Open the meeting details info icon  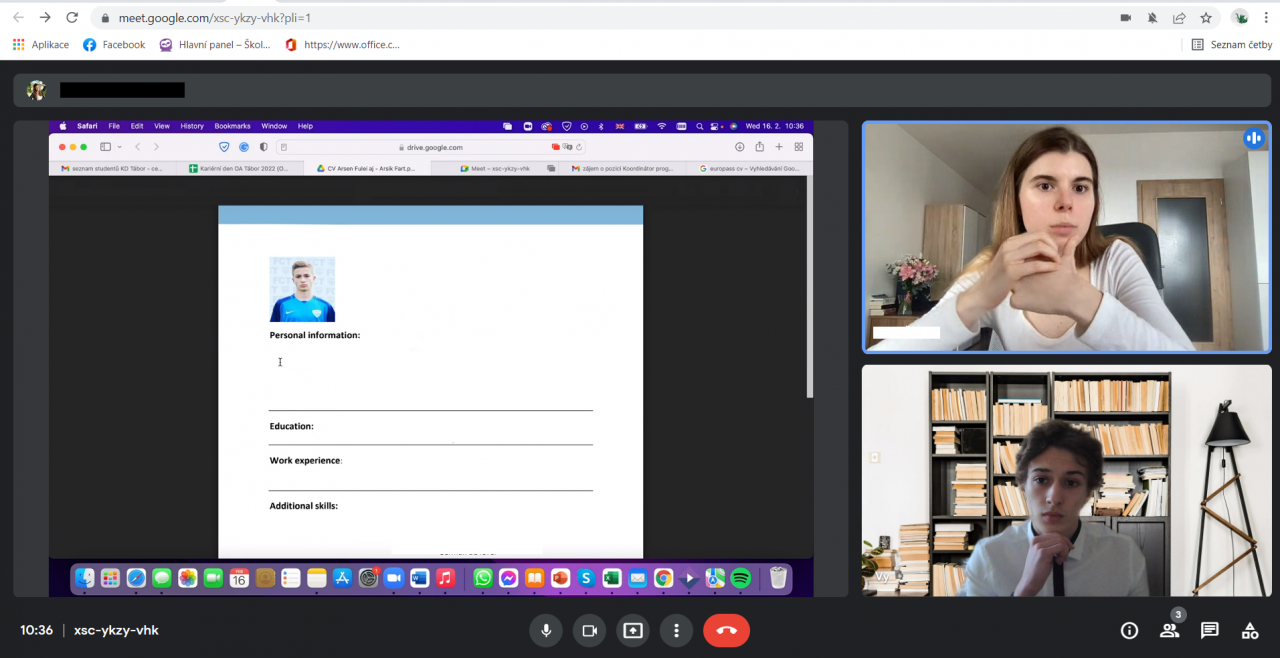(x=1129, y=630)
